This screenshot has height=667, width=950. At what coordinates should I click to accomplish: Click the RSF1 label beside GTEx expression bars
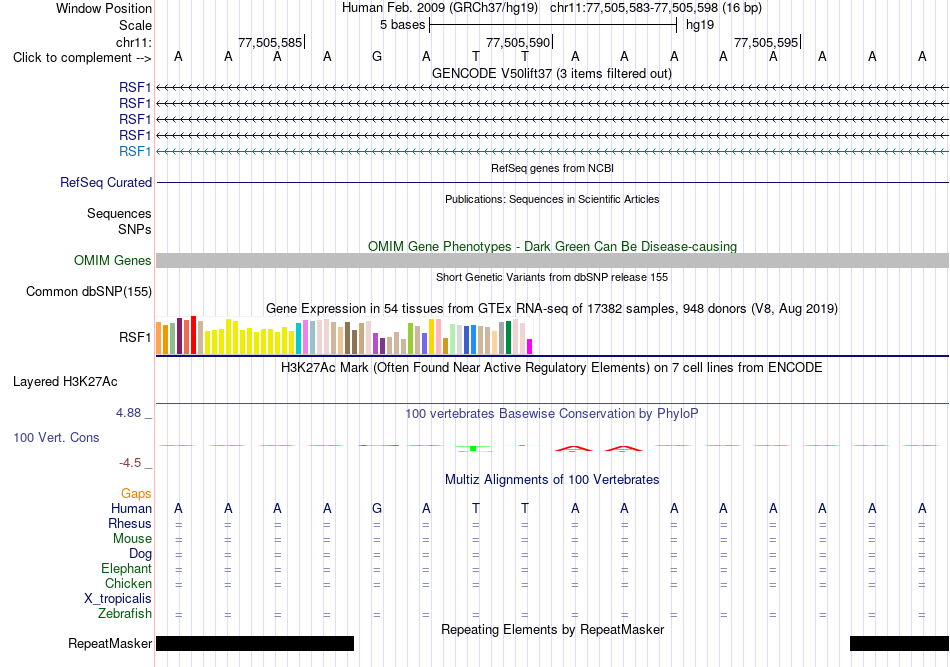pos(135,337)
